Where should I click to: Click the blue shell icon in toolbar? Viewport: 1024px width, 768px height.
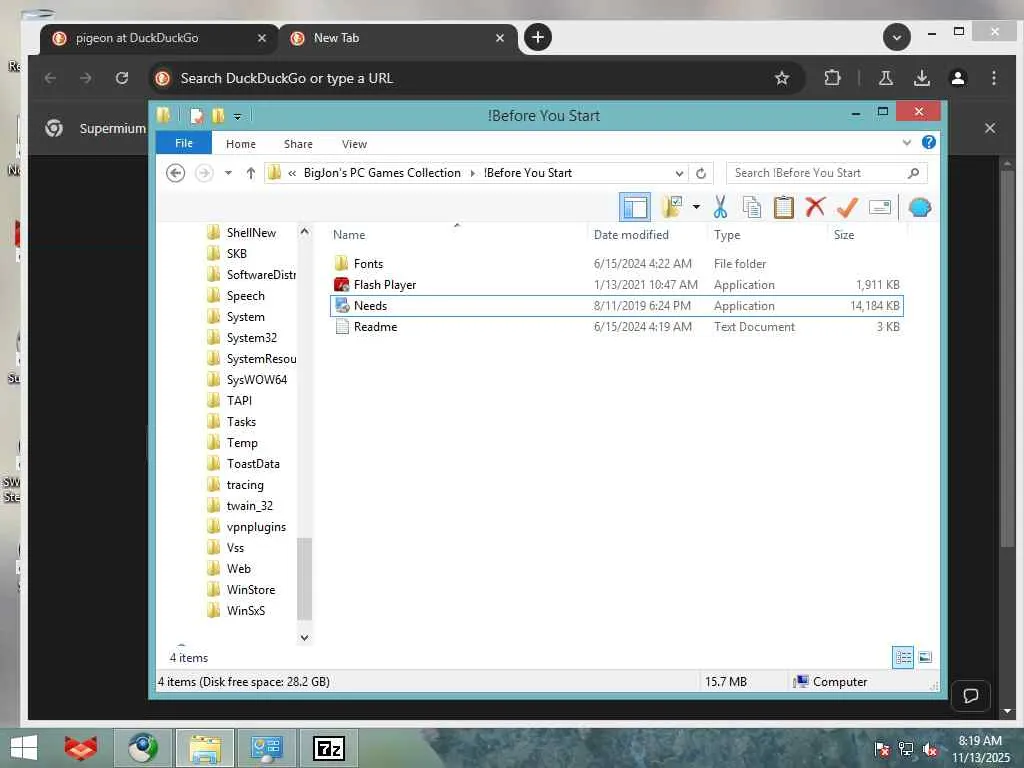tap(920, 208)
